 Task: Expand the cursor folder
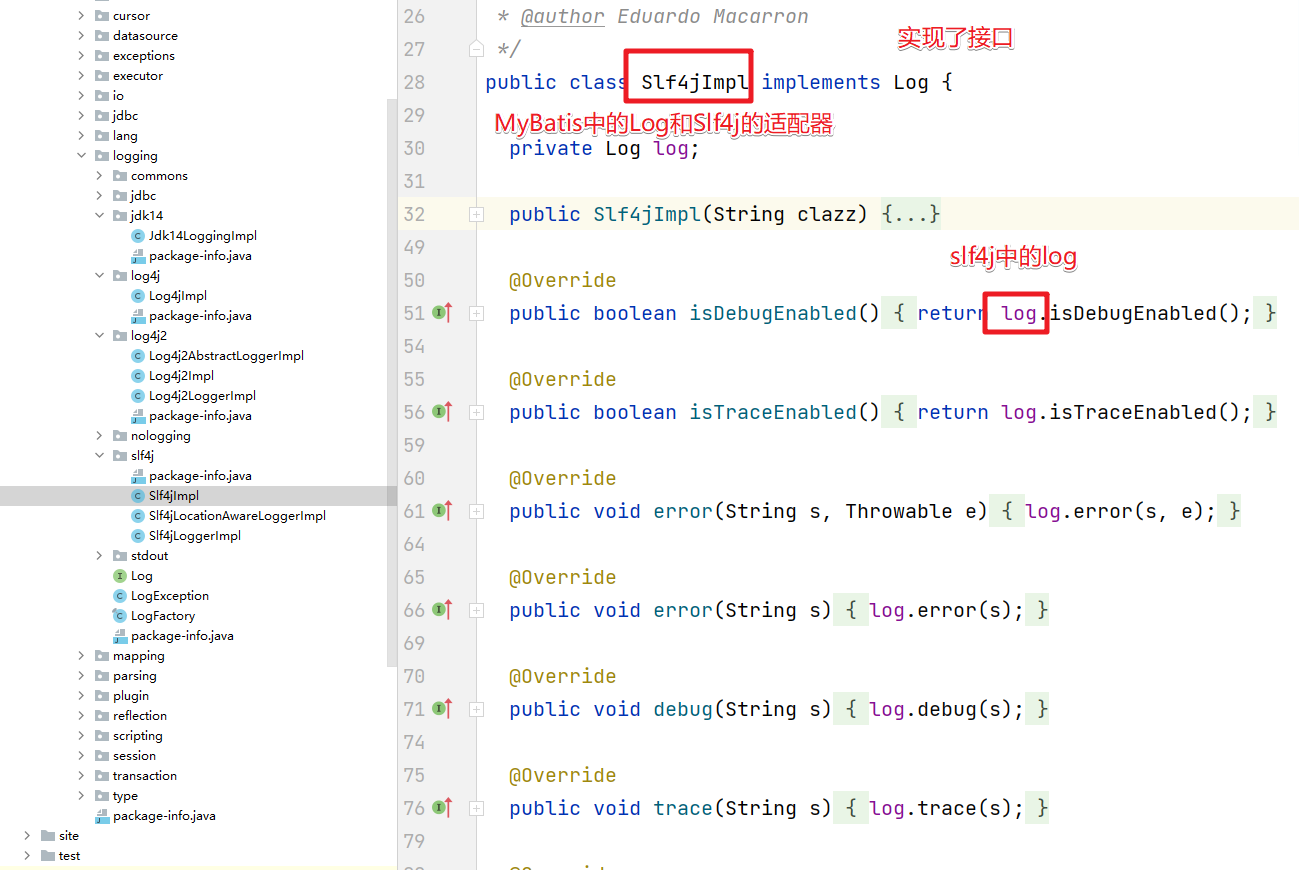coord(82,16)
